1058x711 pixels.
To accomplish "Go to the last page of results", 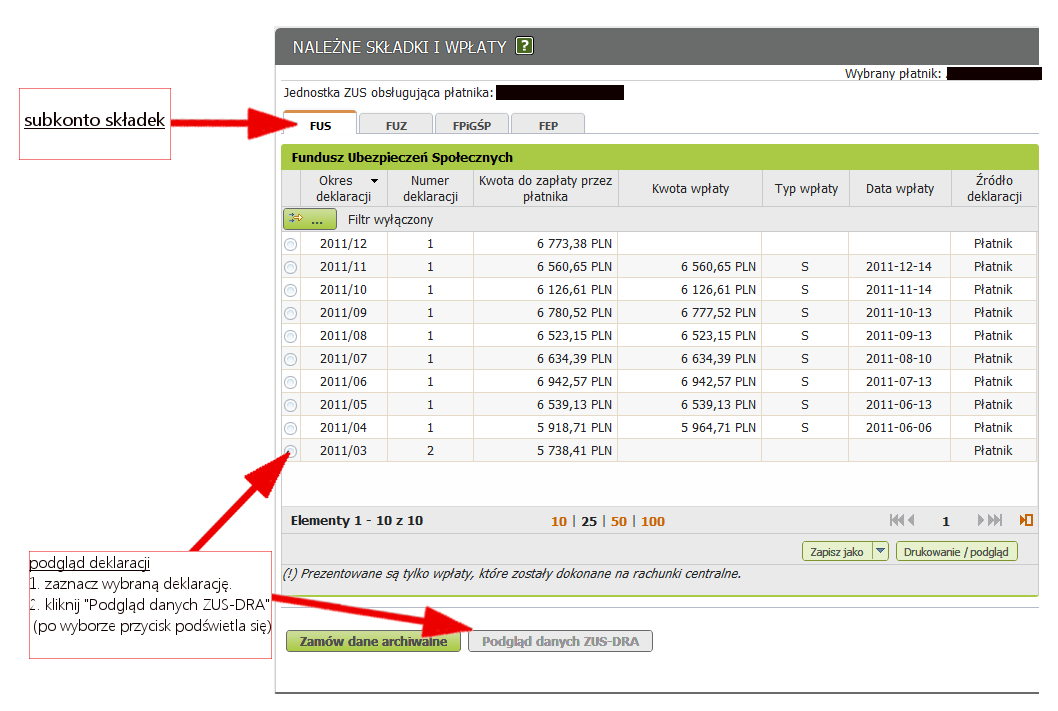I will pyautogui.click(x=995, y=520).
